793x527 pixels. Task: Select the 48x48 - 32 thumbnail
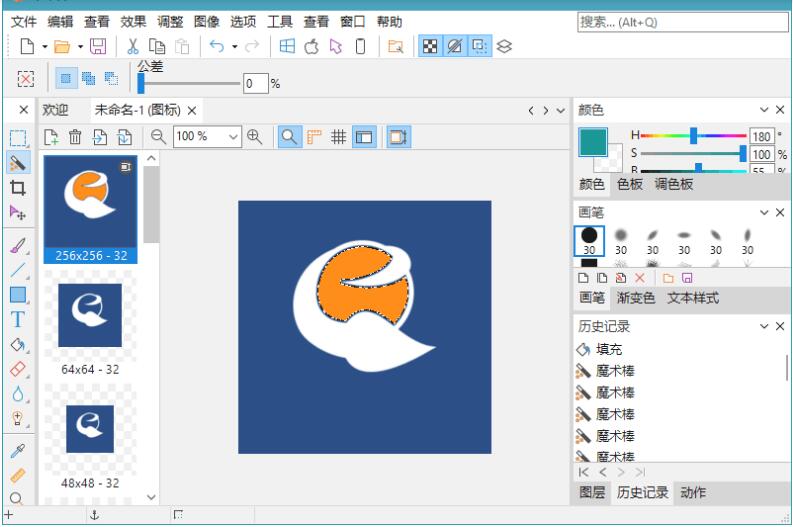(90, 437)
